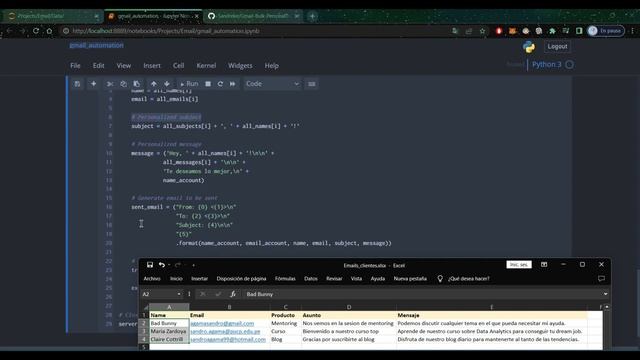Switch to the GitHub browser tab
This screenshot has height=360, width=640.
252,16
